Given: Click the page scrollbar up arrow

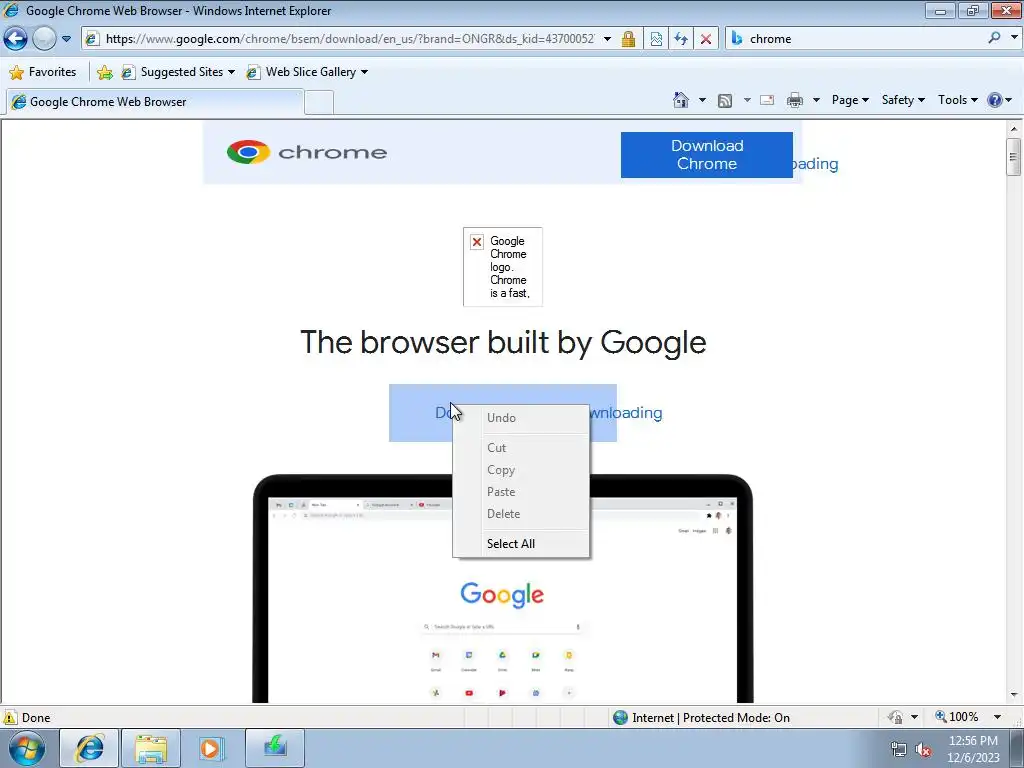Looking at the screenshot, I should [1014, 129].
